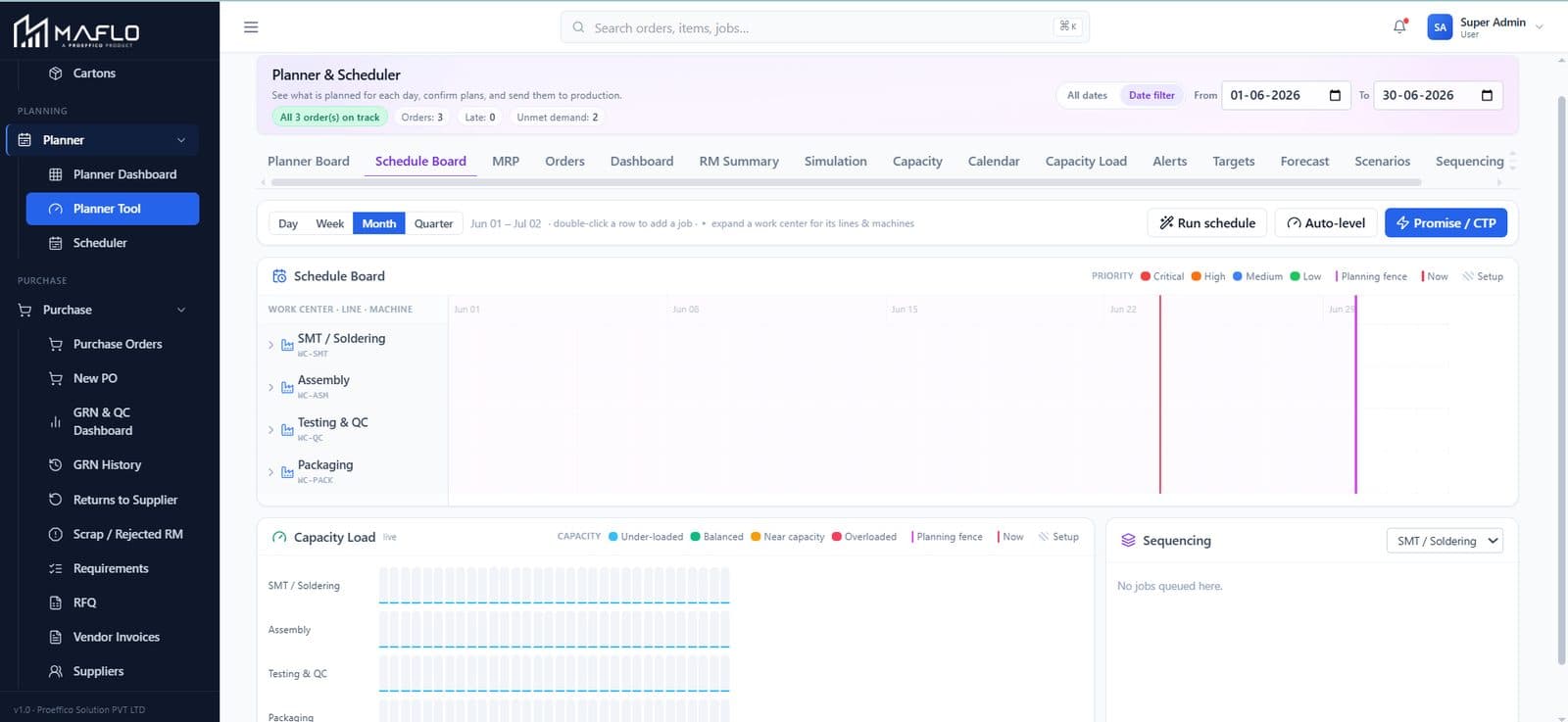Screen dimensions: 1568x722
Task: Click the Planner calendar icon in sidebar
Action: click(x=24, y=140)
